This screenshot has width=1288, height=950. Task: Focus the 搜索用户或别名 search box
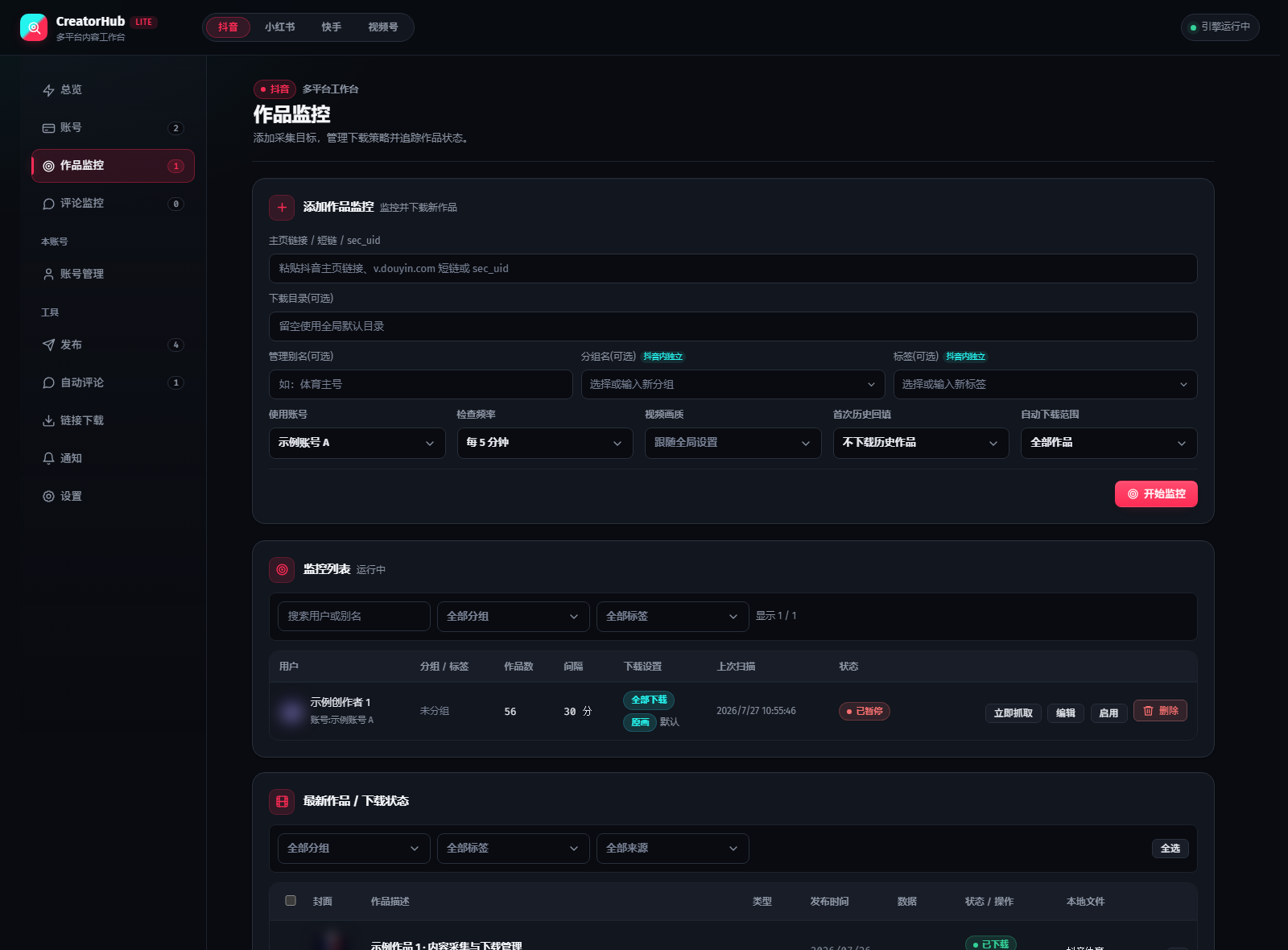click(x=354, y=617)
